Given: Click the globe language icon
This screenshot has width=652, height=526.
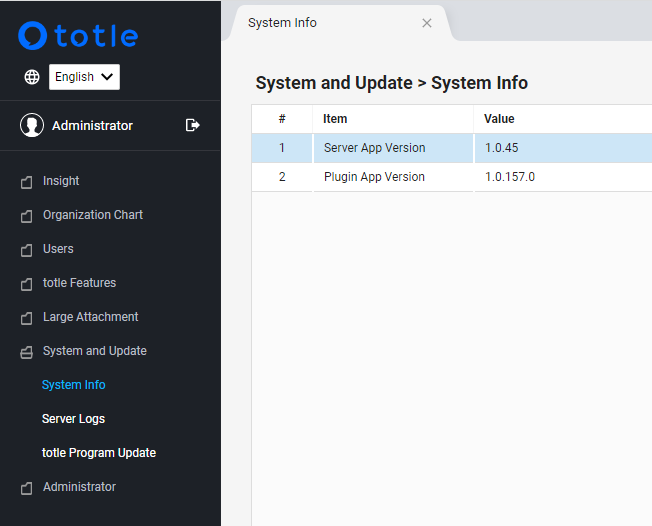Looking at the screenshot, I should 32,77.
